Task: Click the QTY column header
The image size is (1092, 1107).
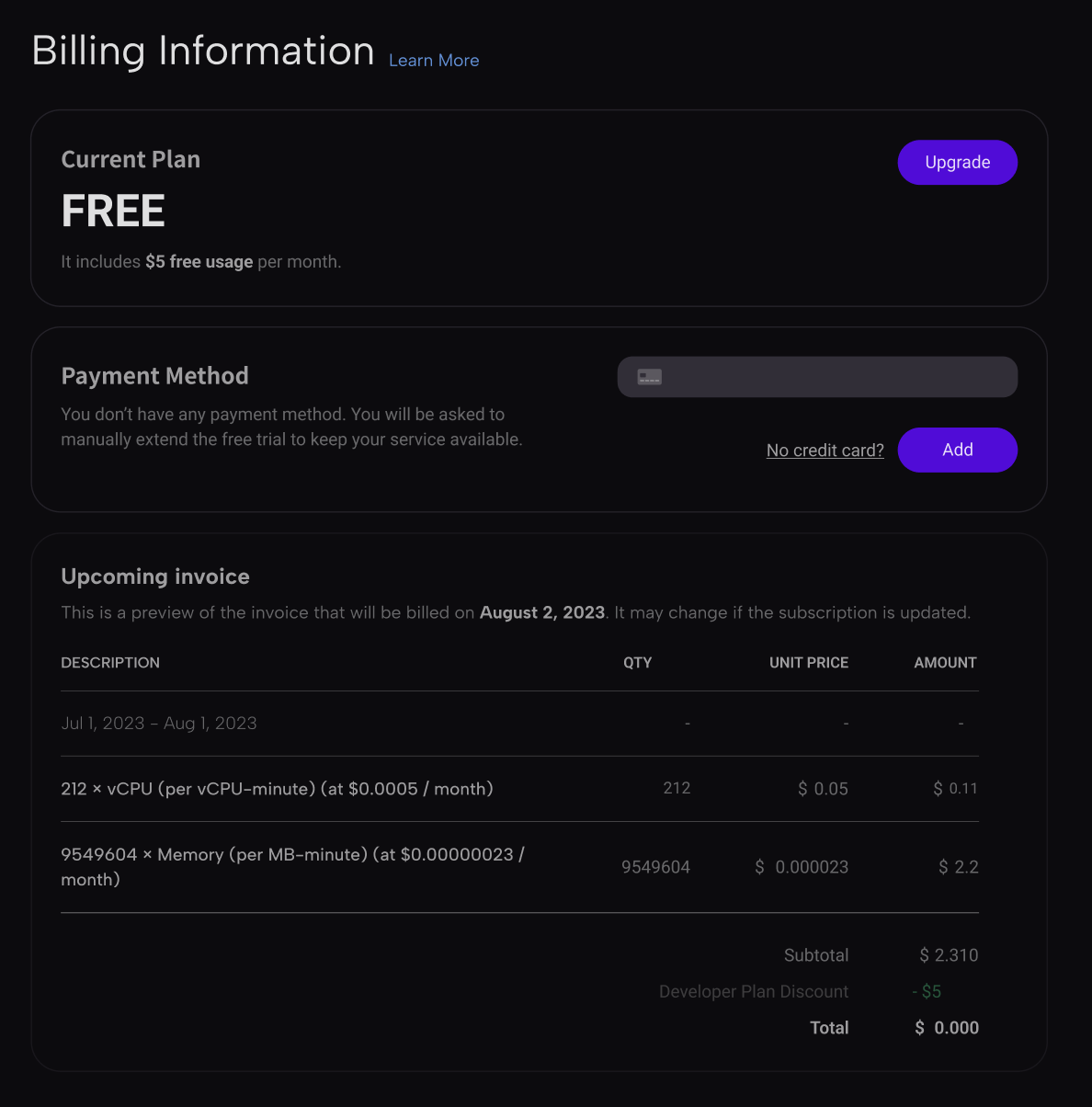Action: pyautogui.click(x=638, y=663)
